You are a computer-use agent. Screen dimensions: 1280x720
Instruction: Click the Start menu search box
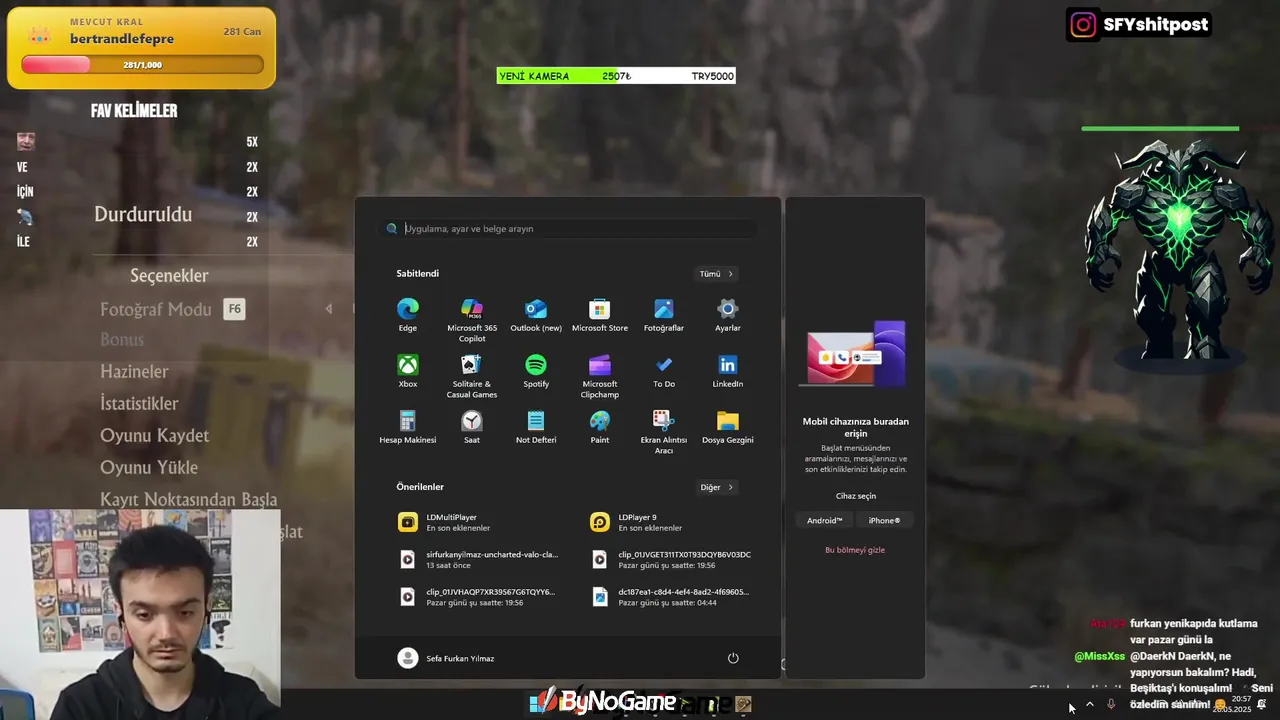click(x=568, y=229)
